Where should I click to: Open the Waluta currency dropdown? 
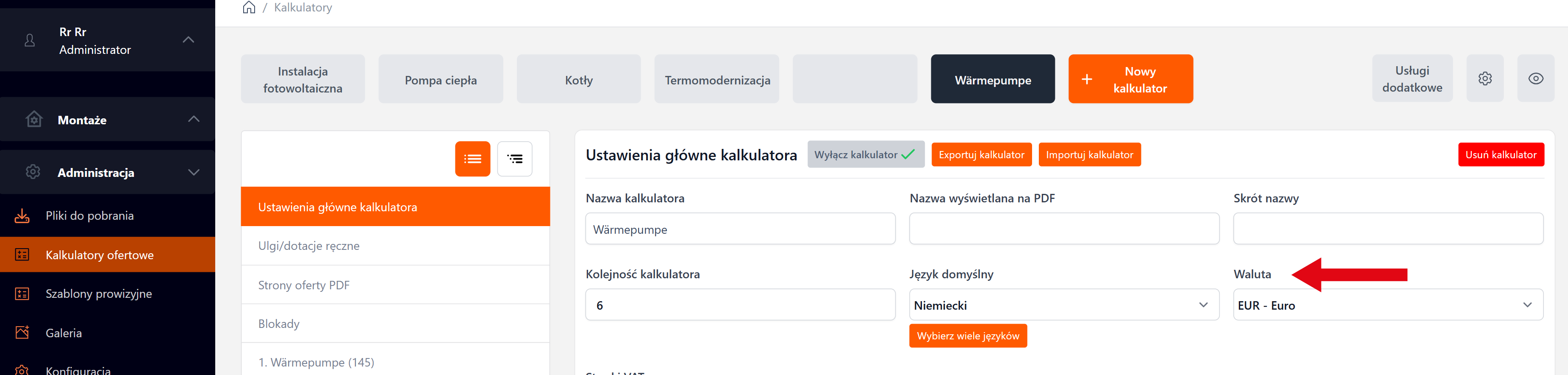pos(1388,305)
